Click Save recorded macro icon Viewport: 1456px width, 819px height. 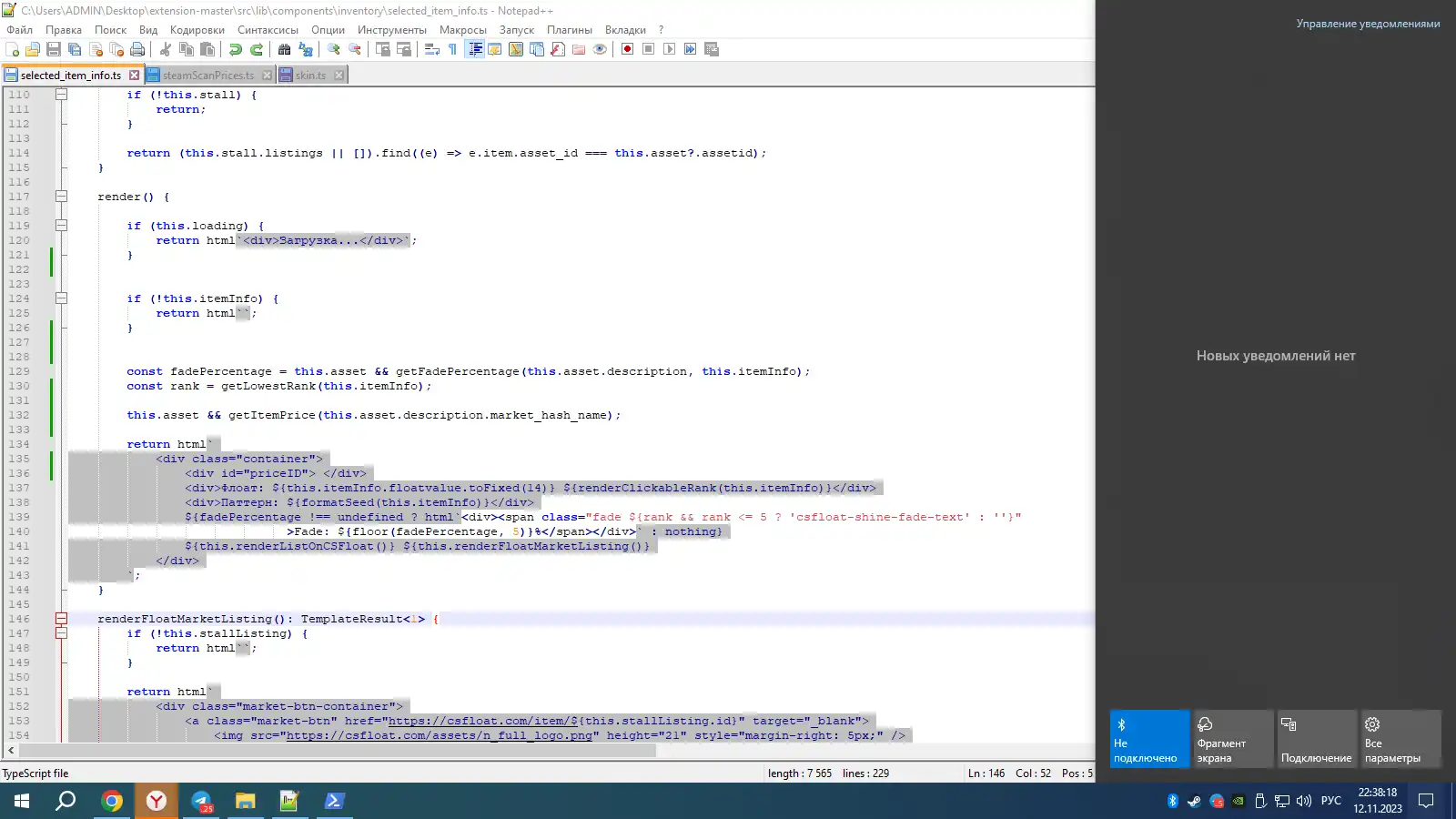712,49
